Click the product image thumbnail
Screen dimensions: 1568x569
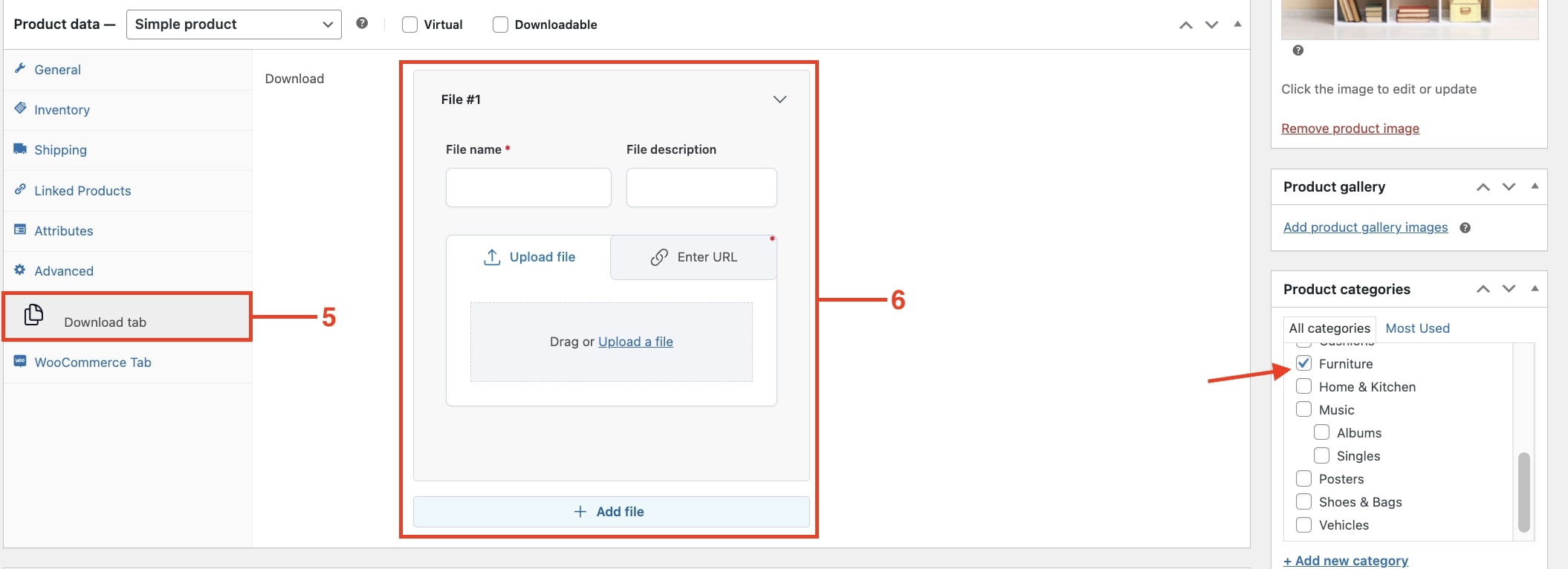point(1410,19)
